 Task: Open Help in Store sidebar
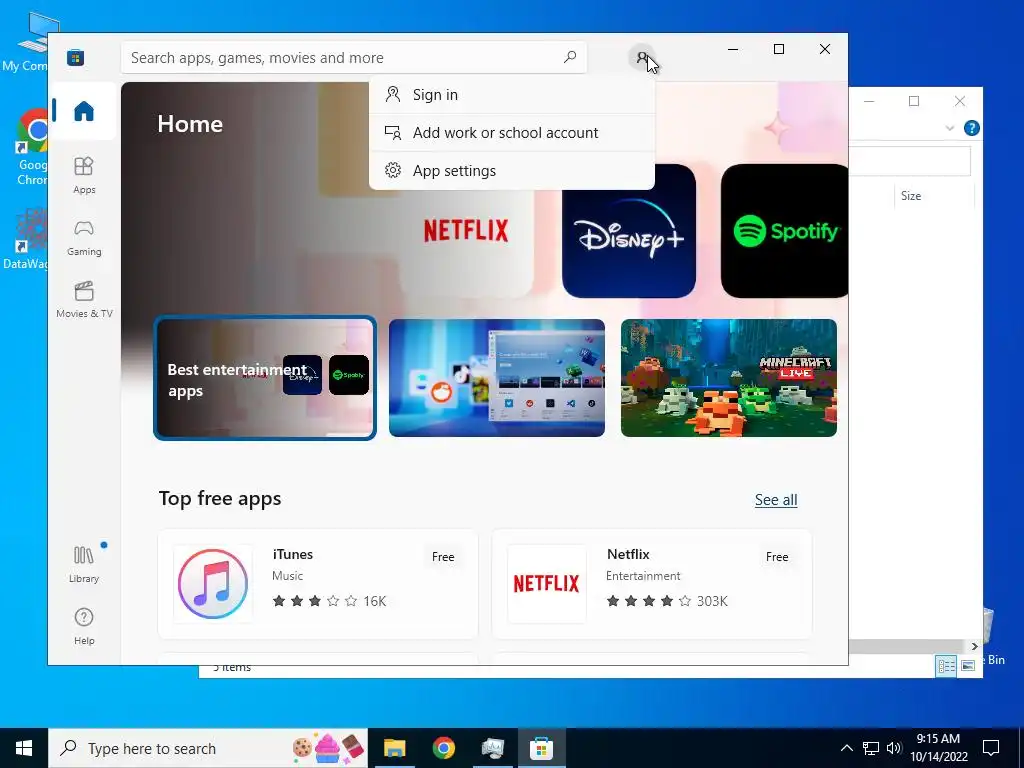click(84, 626)
